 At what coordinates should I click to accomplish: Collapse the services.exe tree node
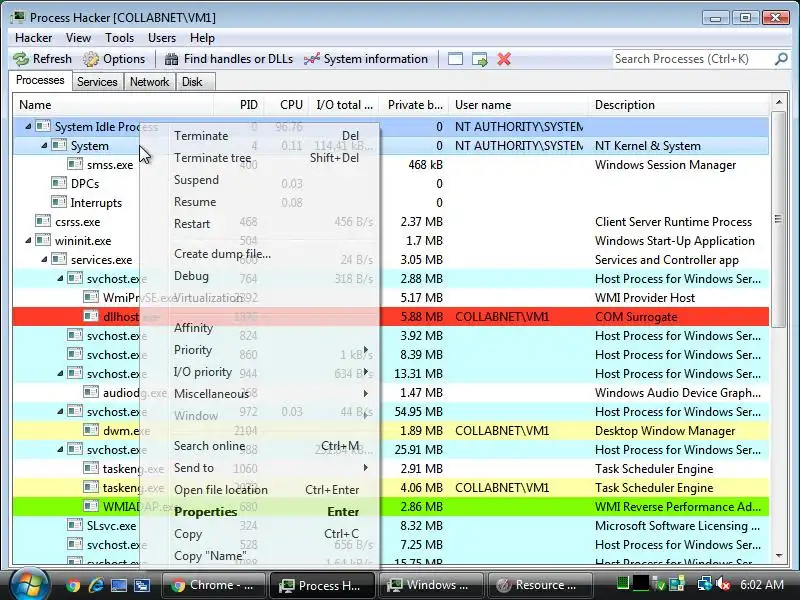pos(44,259)
